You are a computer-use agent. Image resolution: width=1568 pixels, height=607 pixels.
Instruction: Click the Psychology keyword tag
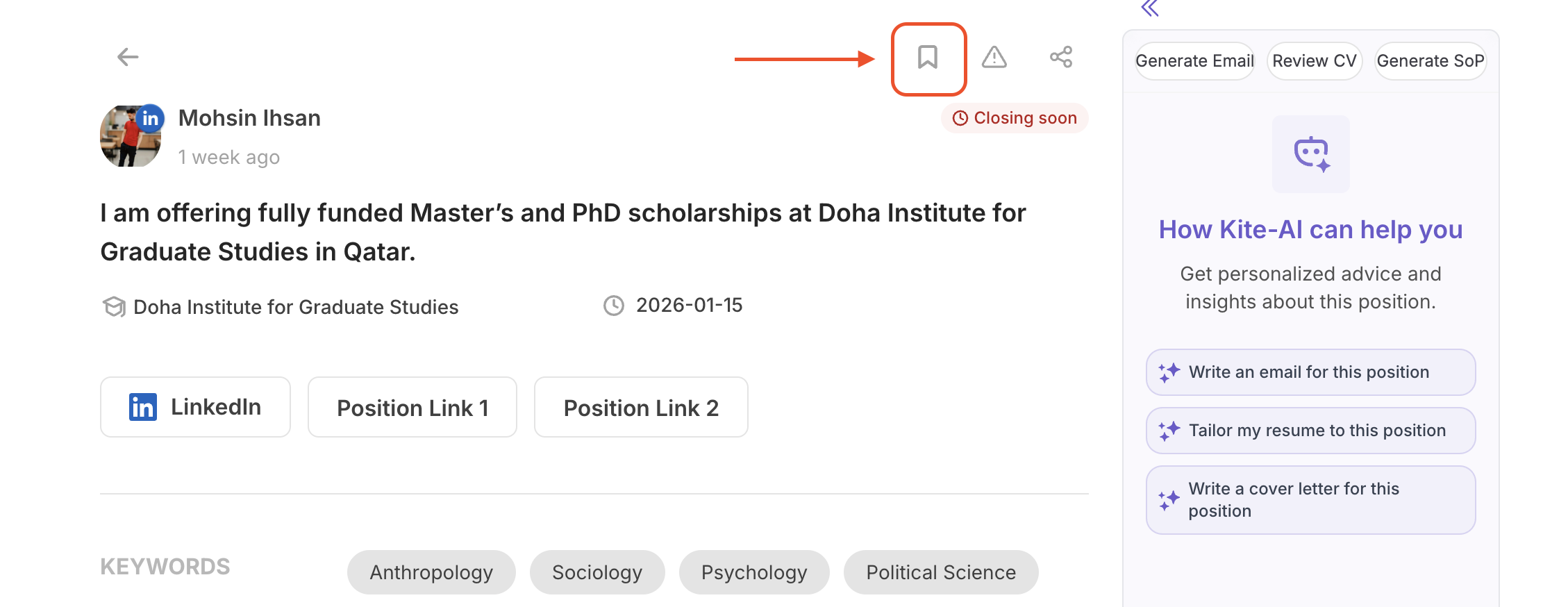coord(754,572)
